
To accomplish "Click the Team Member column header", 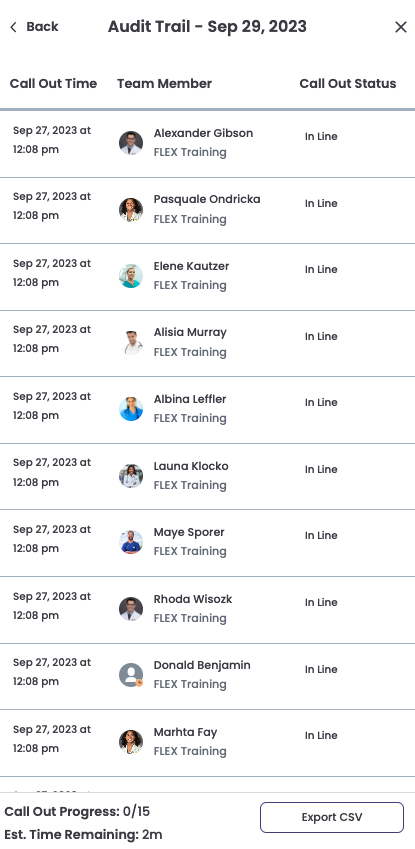I will click(x=164, y=83).
